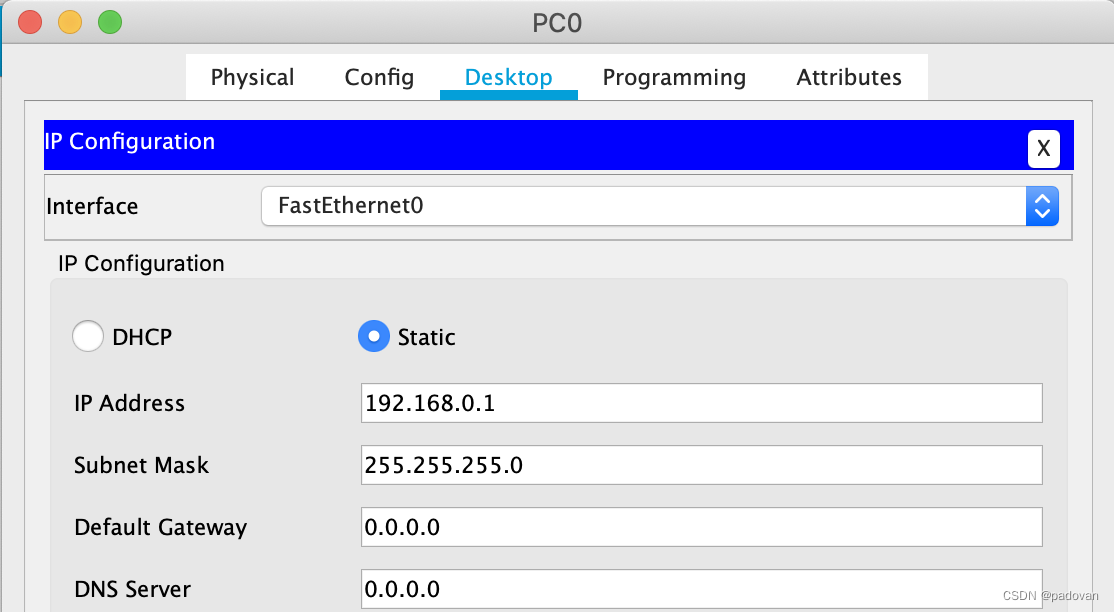Click the Static label text
The width and height of the screenshot is (1114, 612).
426,337
